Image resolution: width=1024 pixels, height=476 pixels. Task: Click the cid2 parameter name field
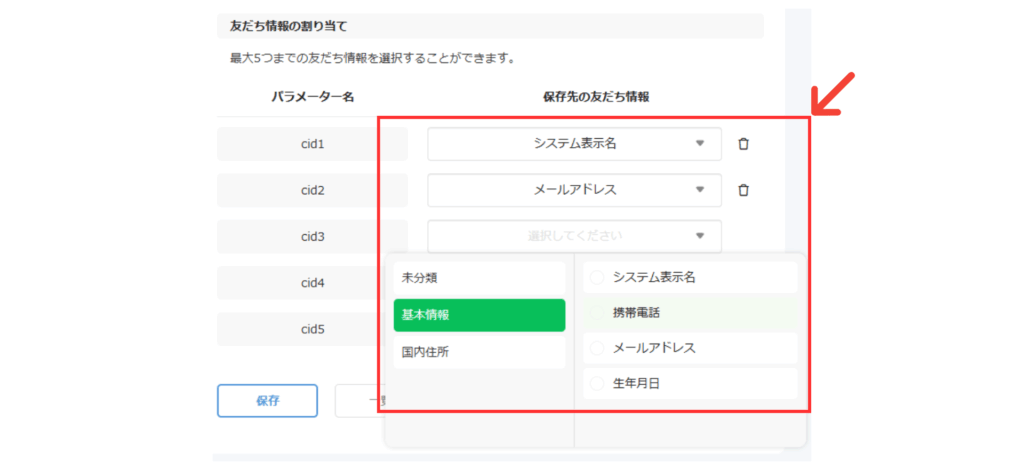pyautogui.click(x=312, y=190)
